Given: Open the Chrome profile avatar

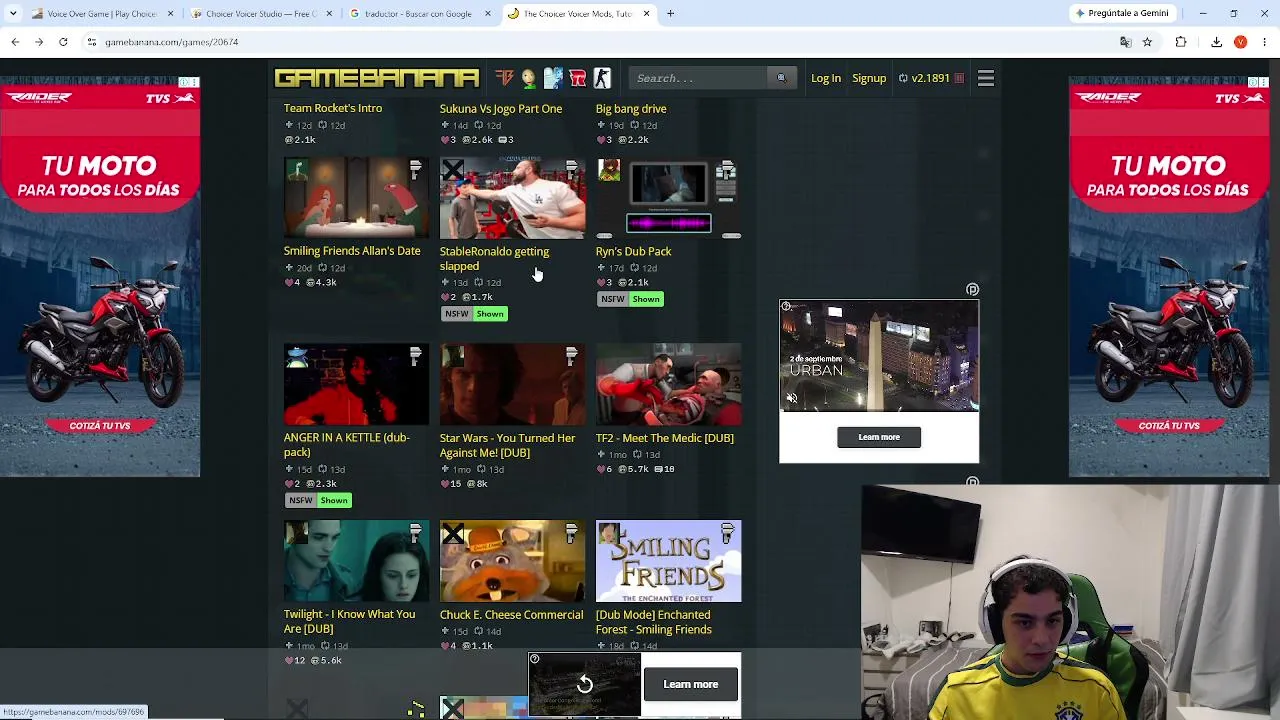Looking at the screenshot, I should 1240,42.
